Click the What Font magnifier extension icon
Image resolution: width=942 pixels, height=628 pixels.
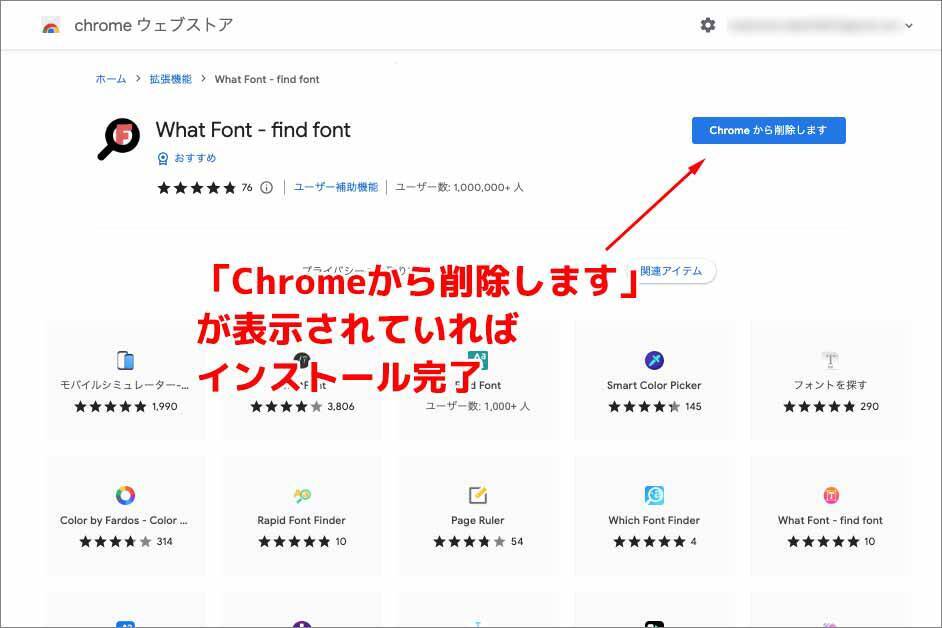(x=119, y=139)
